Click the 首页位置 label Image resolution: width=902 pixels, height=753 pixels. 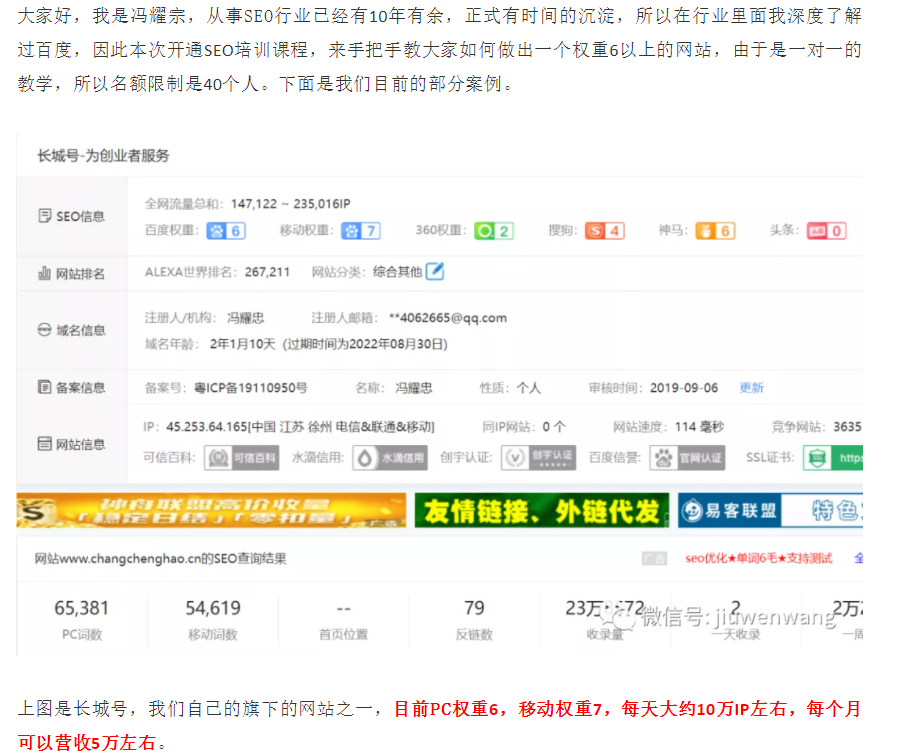[x=343, y=634]
